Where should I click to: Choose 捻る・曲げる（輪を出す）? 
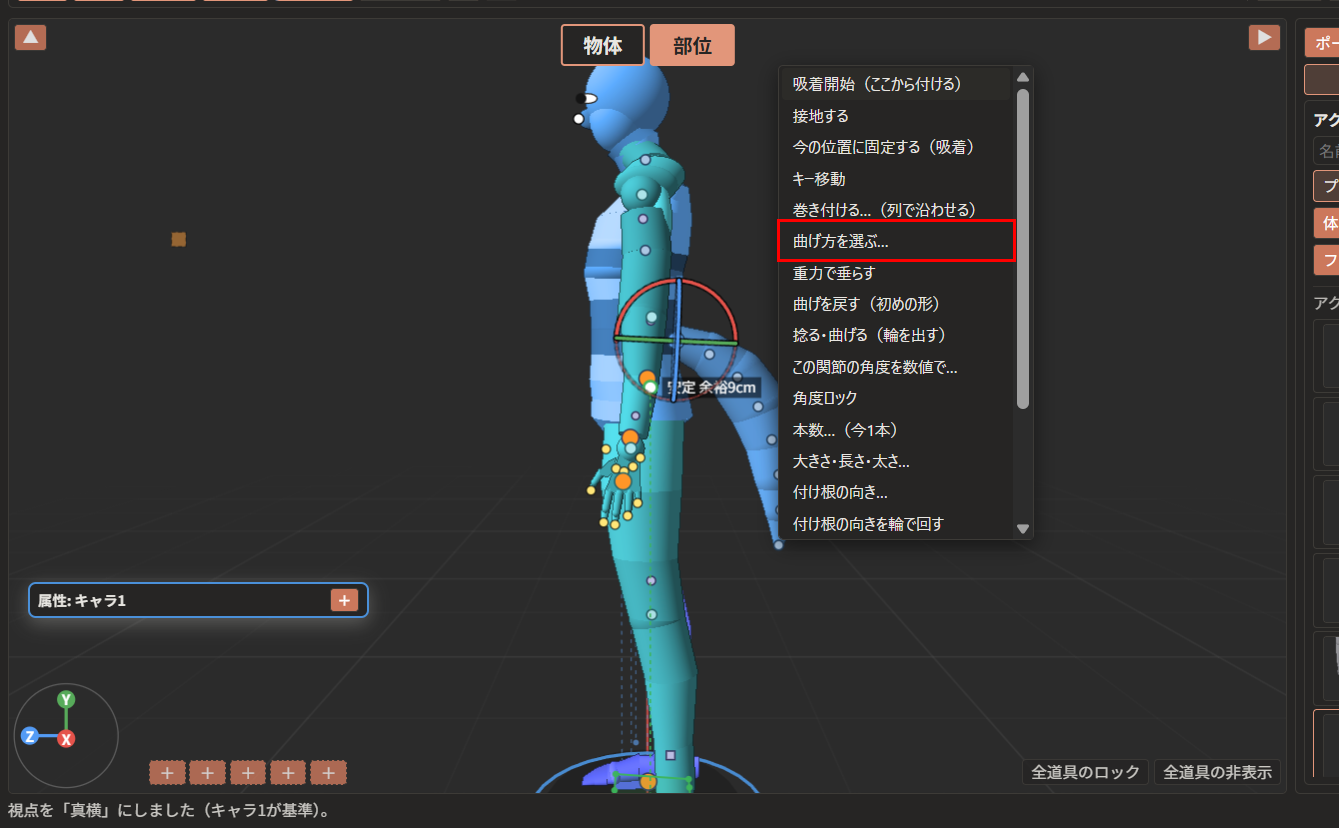[896, 335]
